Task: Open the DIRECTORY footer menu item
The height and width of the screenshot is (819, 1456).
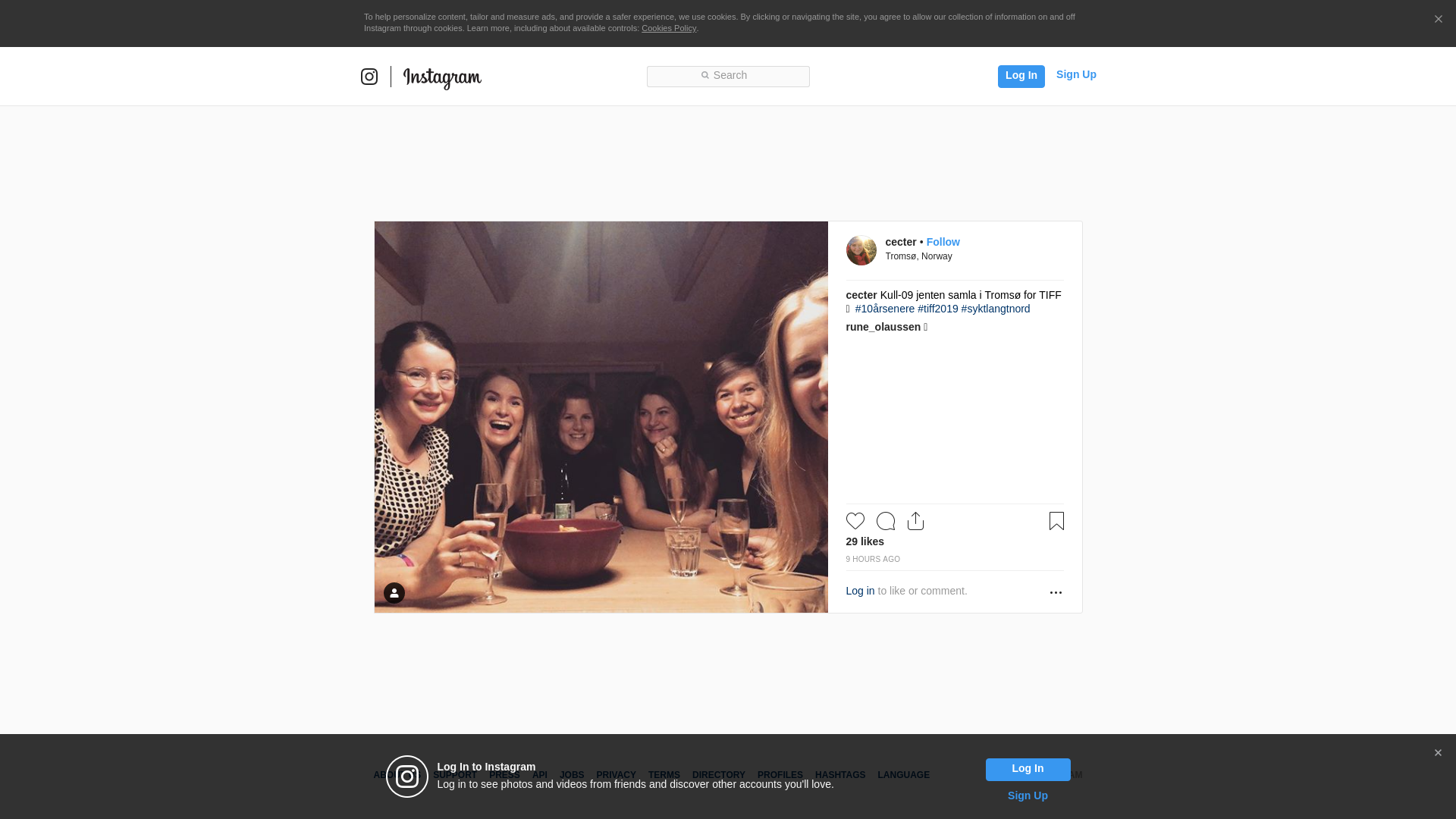Action: pos(718,775)
